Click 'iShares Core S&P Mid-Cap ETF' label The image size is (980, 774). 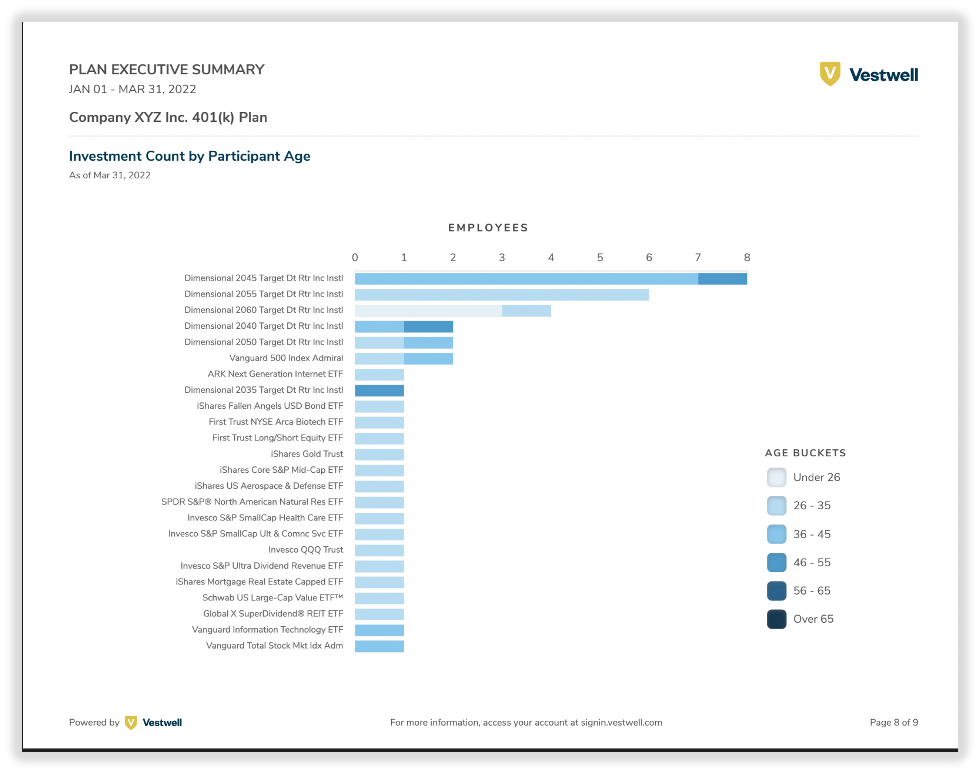click(x=281, y=470)
